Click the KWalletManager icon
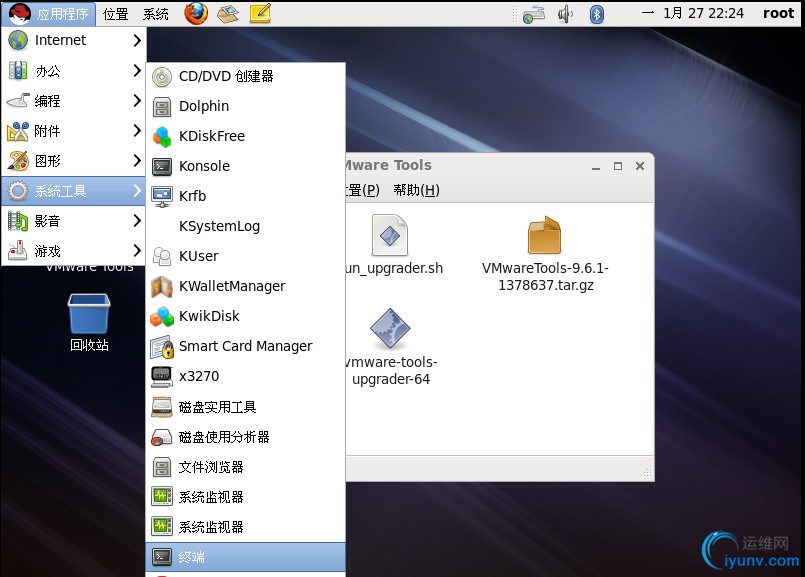805x577 pixels. (x=162, y=286)
